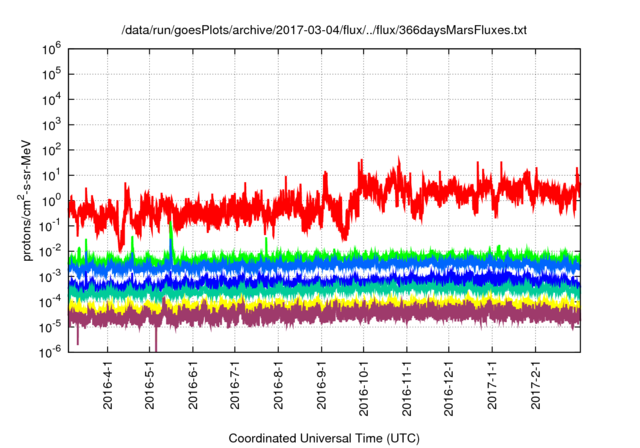Pick the 2016-9-1 axis date label

(321, 384)
